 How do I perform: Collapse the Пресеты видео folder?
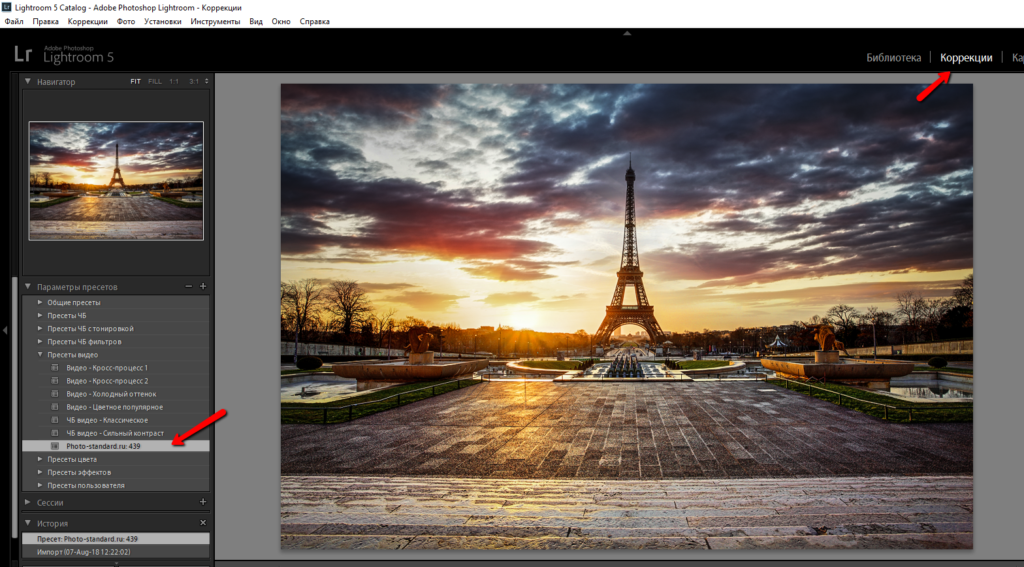click(40, 354)
